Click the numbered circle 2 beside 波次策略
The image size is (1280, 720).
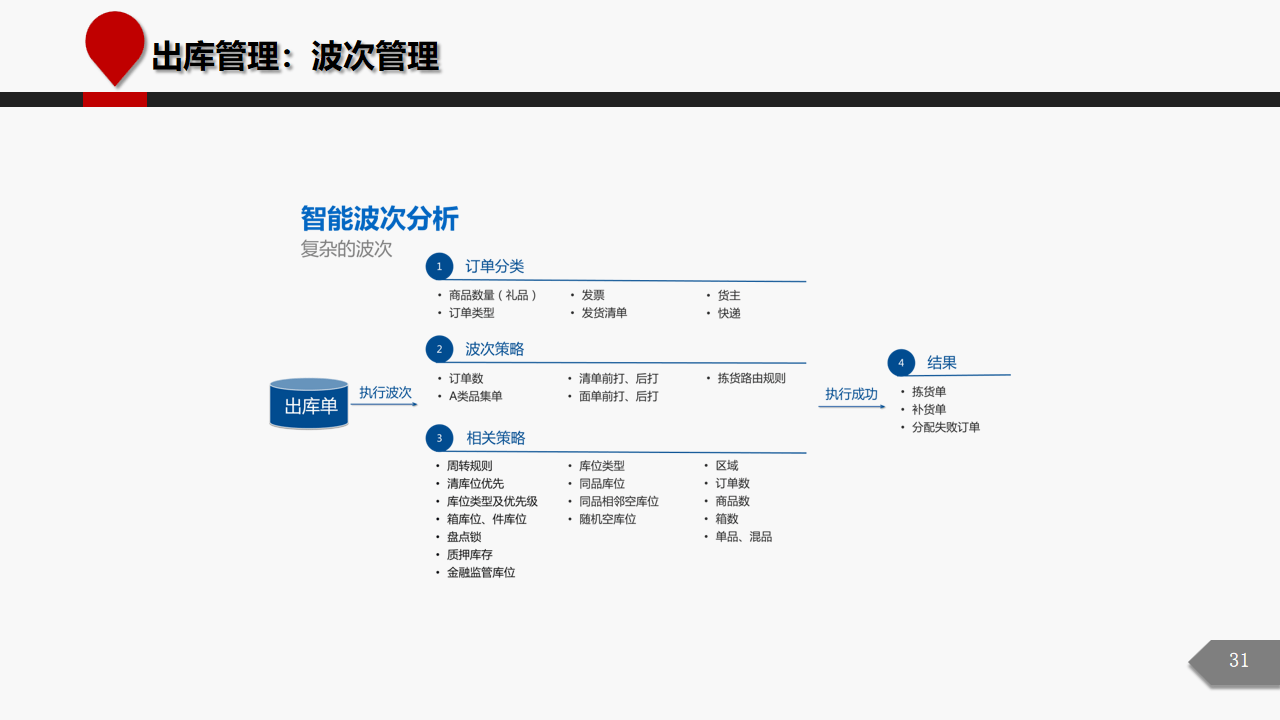tap(439, 349)
